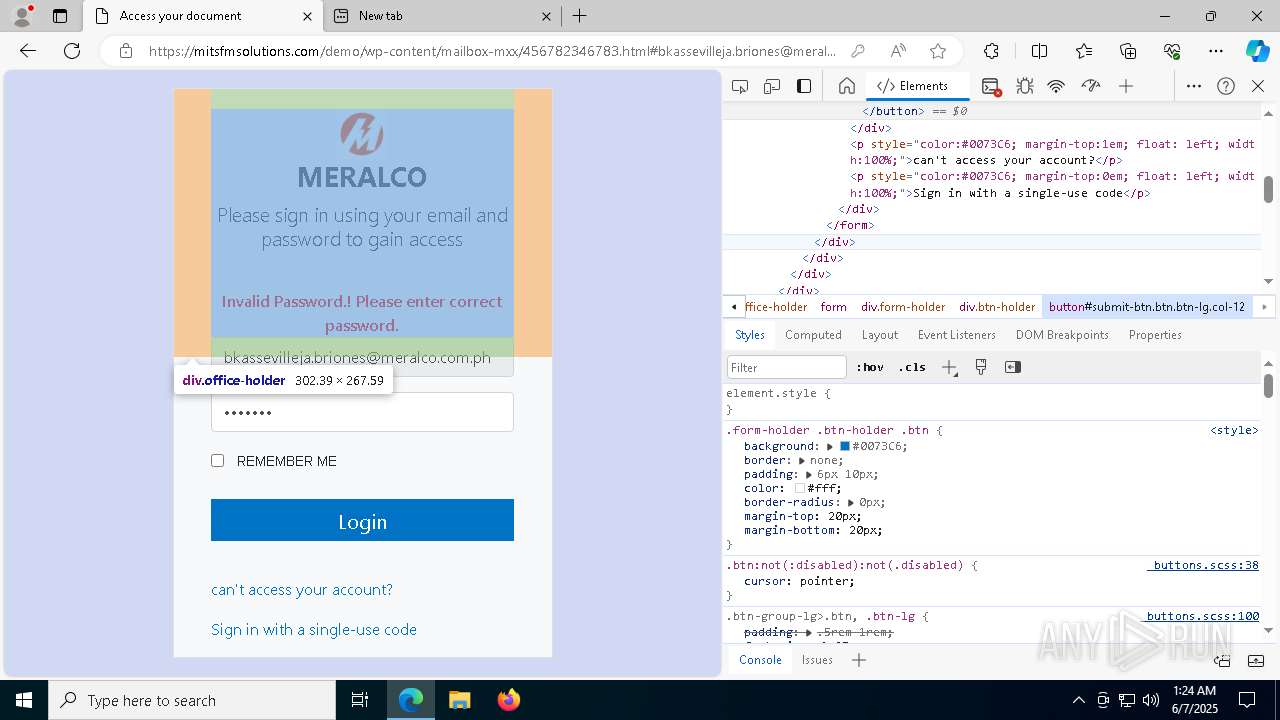Focus the Styles Filter input
The height and width of the screenshot is (720, 1280).
(787, 367)
